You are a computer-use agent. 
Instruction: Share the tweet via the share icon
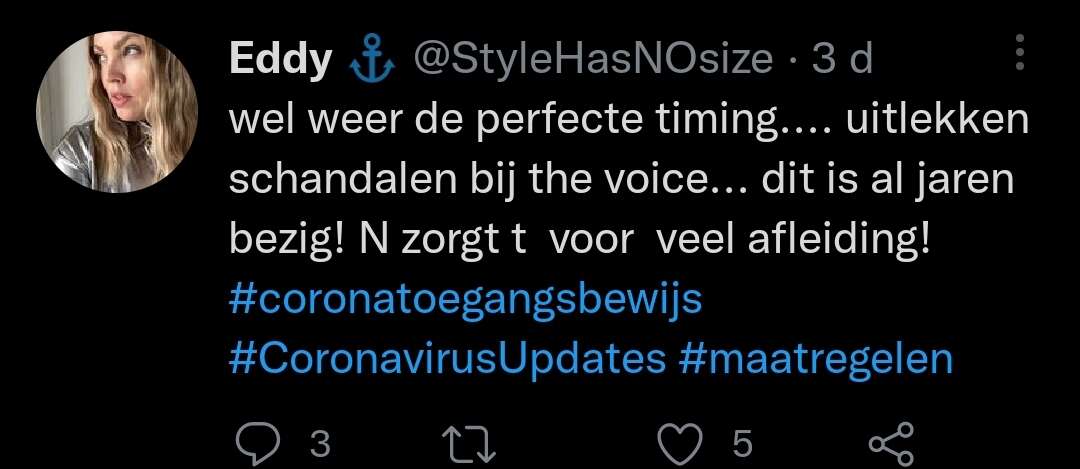coord(891,444)
